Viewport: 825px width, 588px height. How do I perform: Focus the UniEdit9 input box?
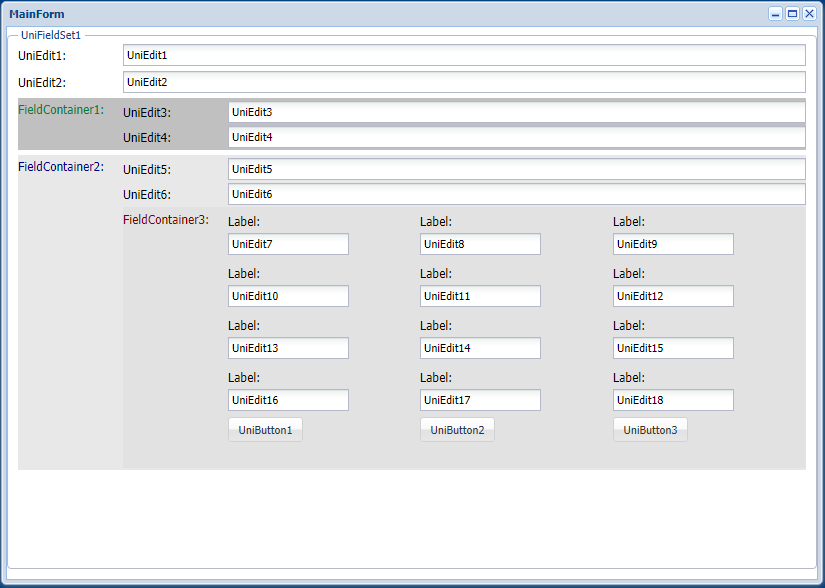(673, 244)
